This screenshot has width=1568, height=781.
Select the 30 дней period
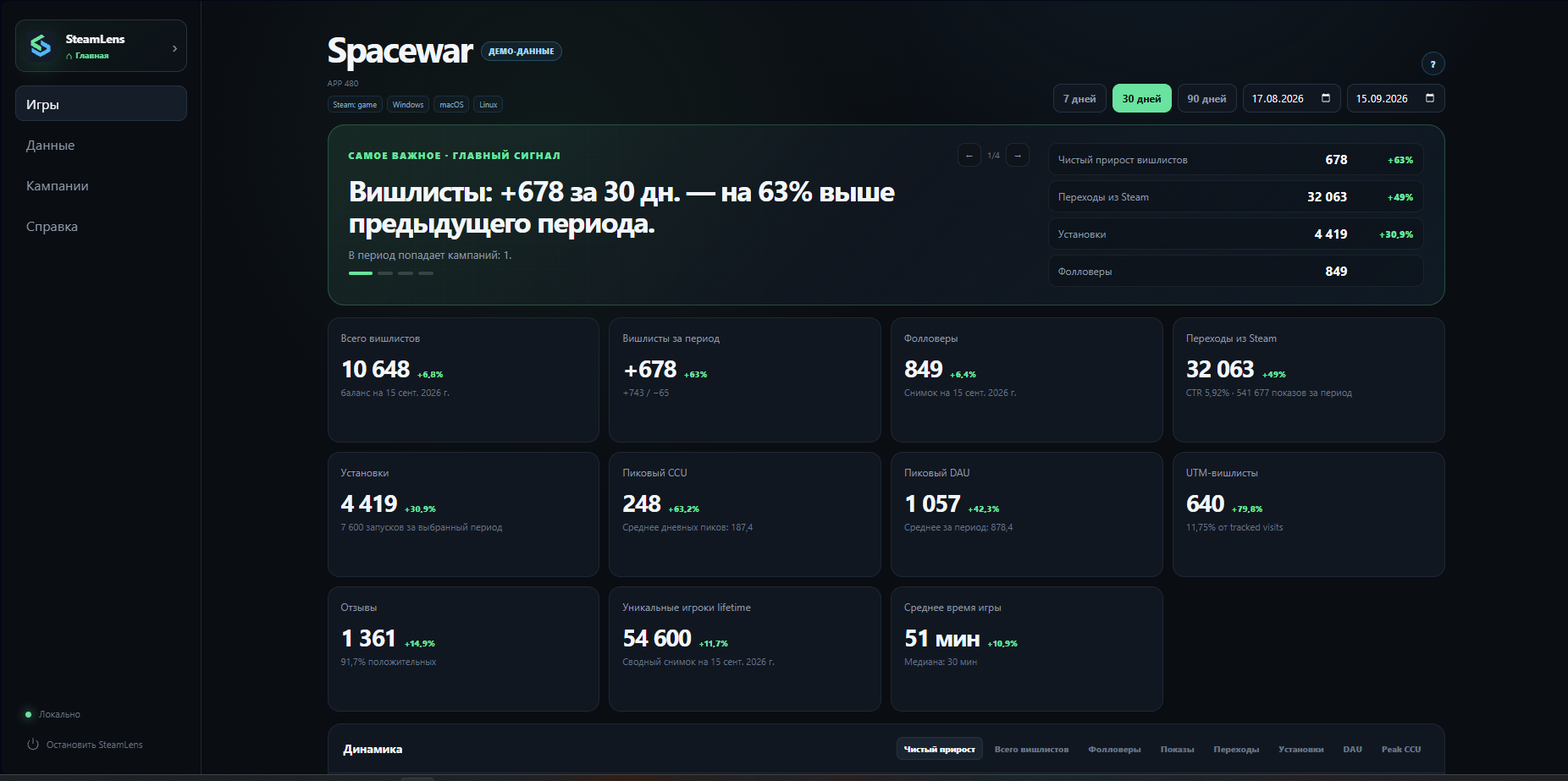pyautogui.click(x=1141, y=98)
